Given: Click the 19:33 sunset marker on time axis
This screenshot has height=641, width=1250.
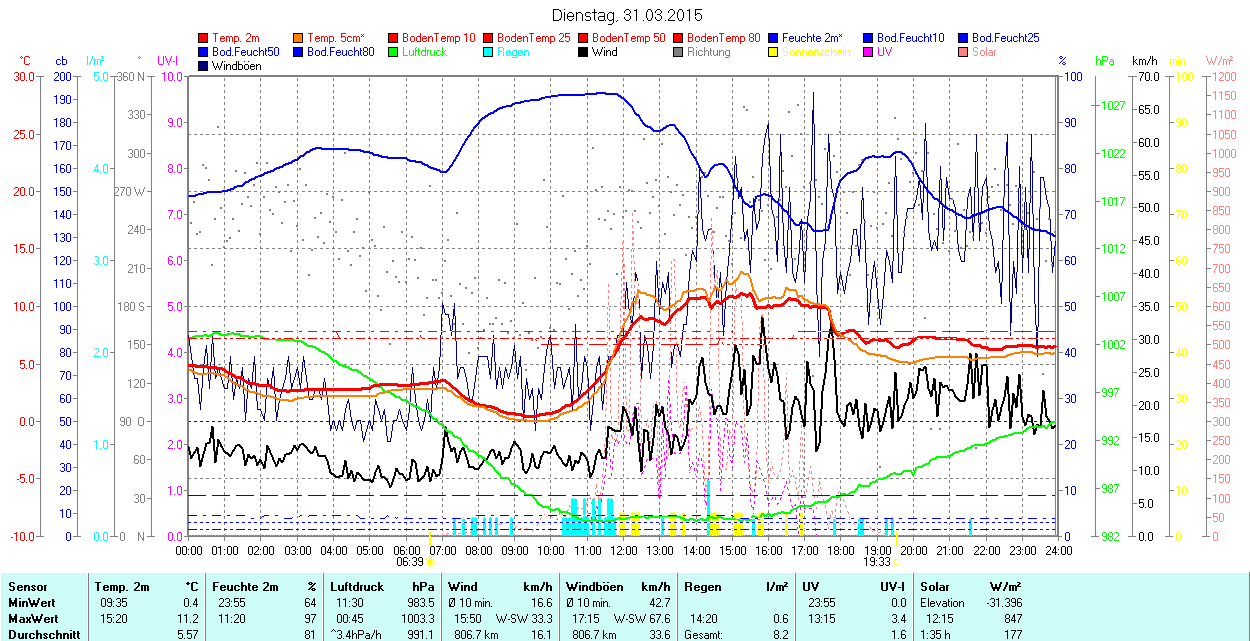Looking at the screenshot, I should point(877,562).
